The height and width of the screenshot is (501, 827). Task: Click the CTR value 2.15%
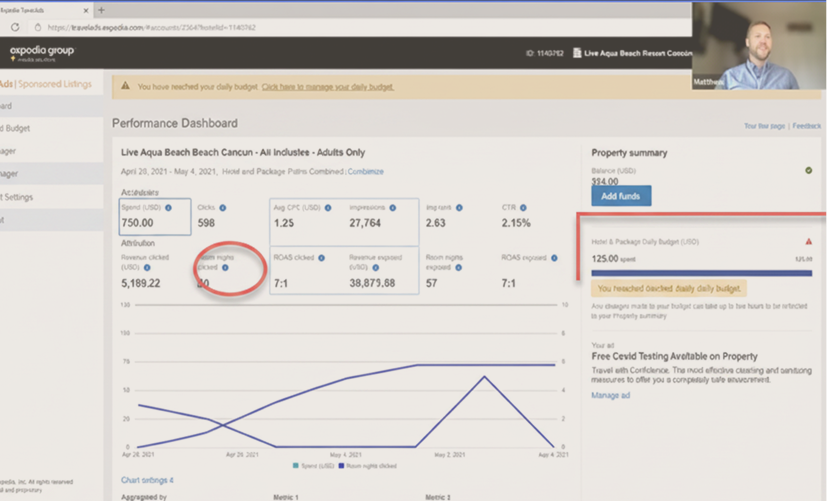point(516,223)
